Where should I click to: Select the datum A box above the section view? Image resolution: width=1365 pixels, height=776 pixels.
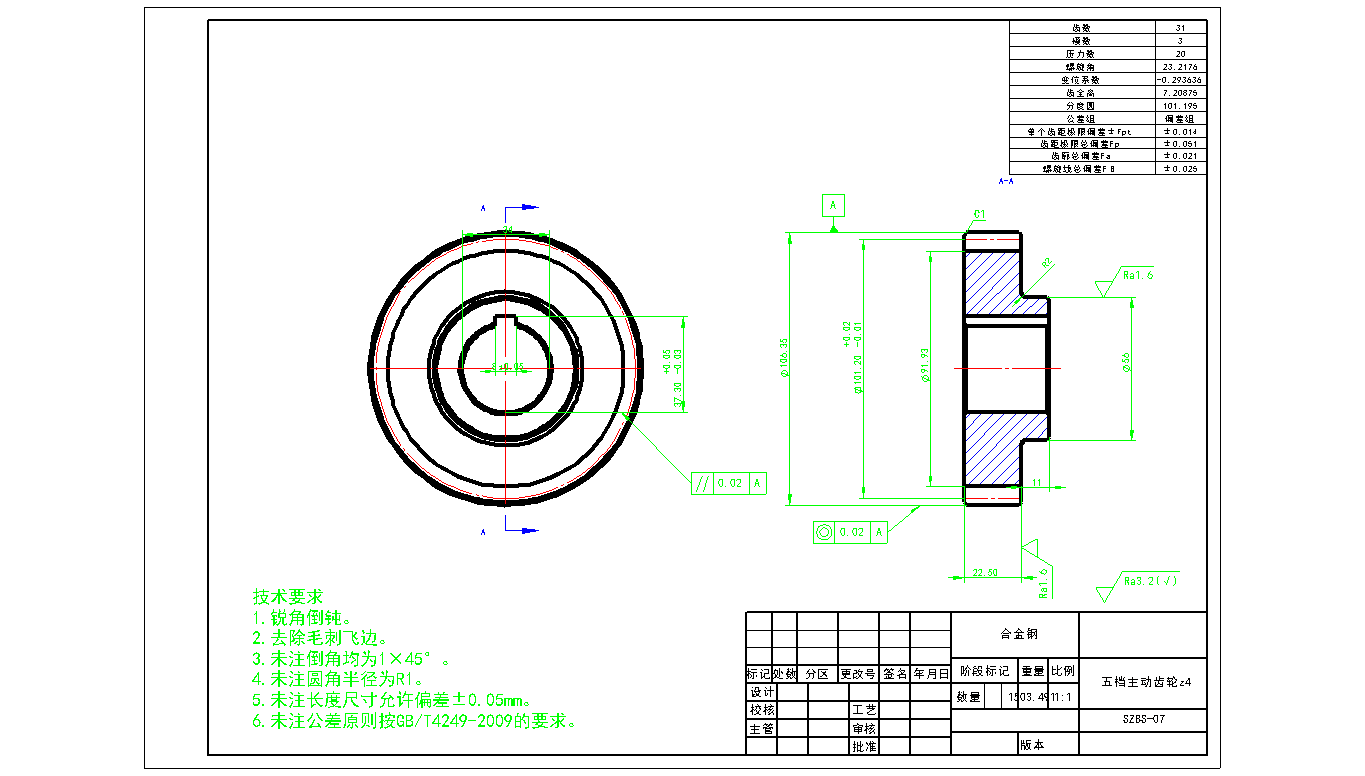pyautogui.click(x=833, y=205)
